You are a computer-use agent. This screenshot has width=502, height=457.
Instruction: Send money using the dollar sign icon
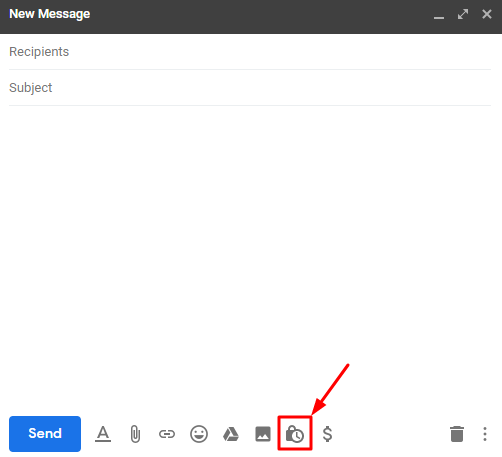[327, 434]
